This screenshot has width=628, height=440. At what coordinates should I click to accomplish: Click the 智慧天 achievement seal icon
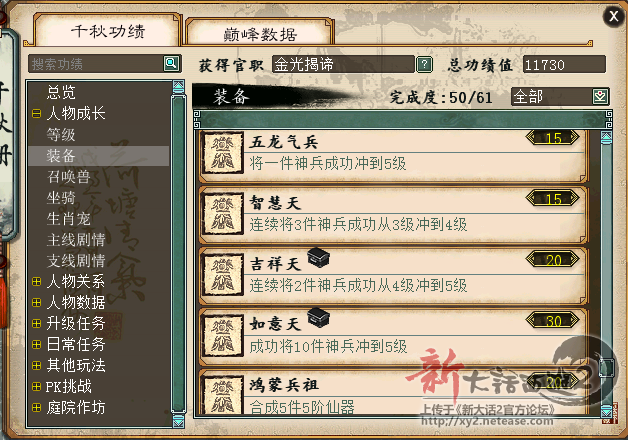(223, 213)
